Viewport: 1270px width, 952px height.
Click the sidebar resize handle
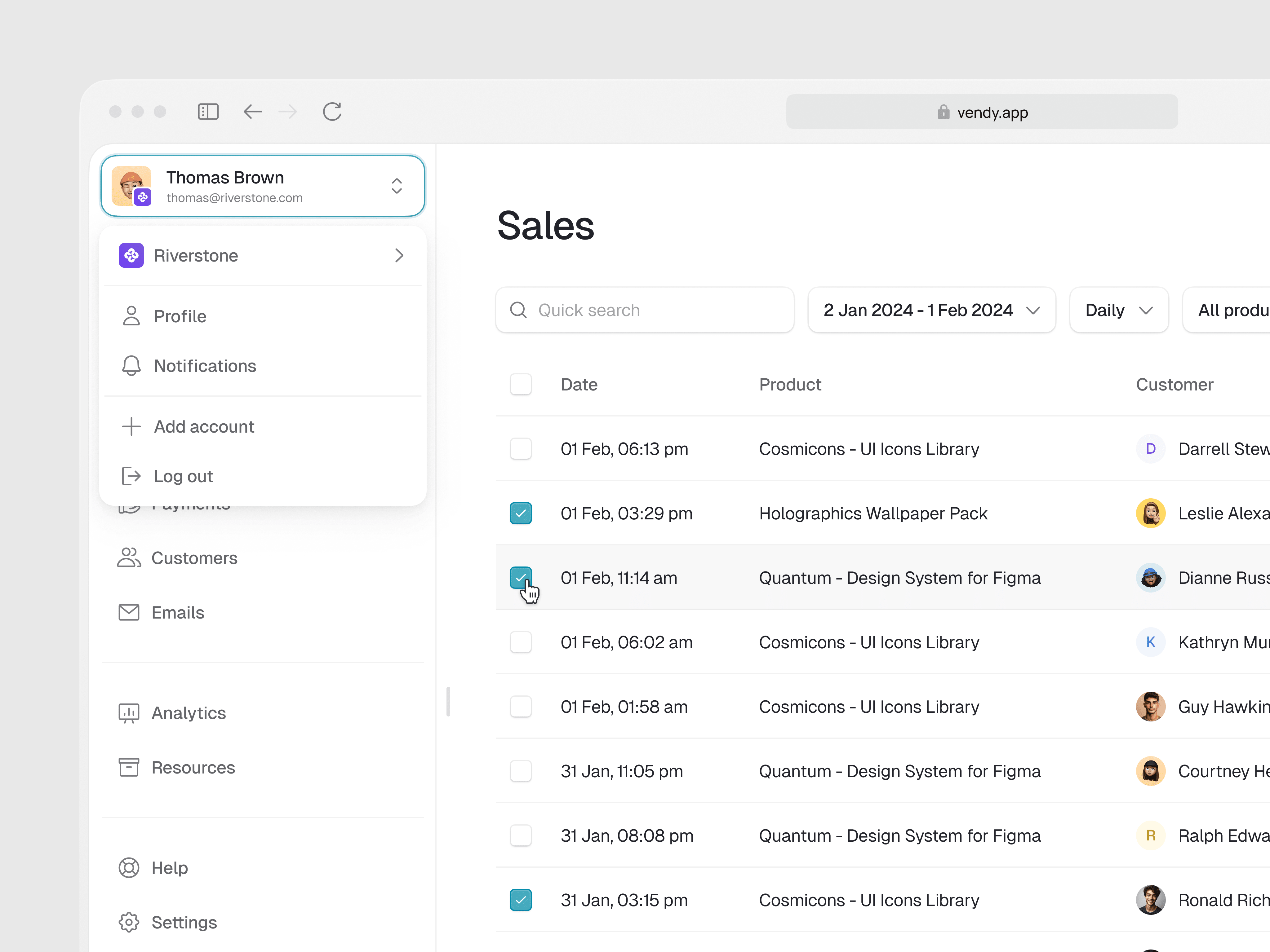point(448,701)
